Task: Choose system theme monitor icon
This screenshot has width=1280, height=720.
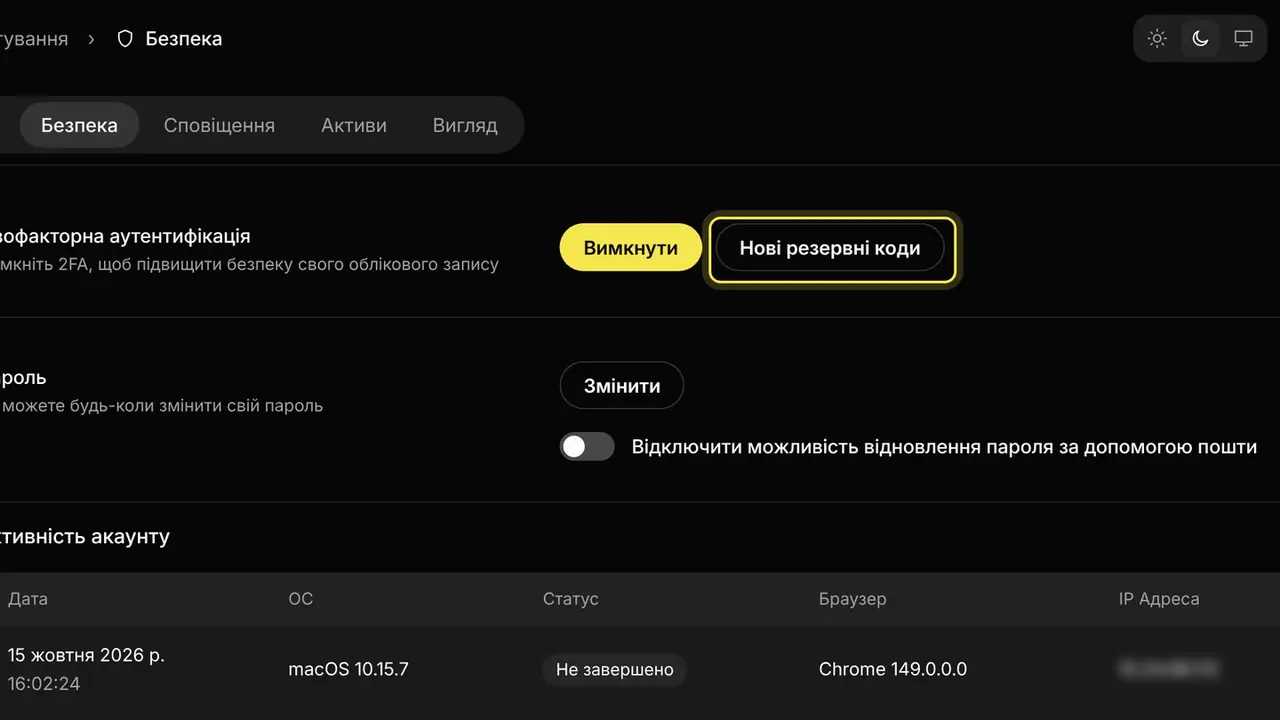Action: (1244, 39)
